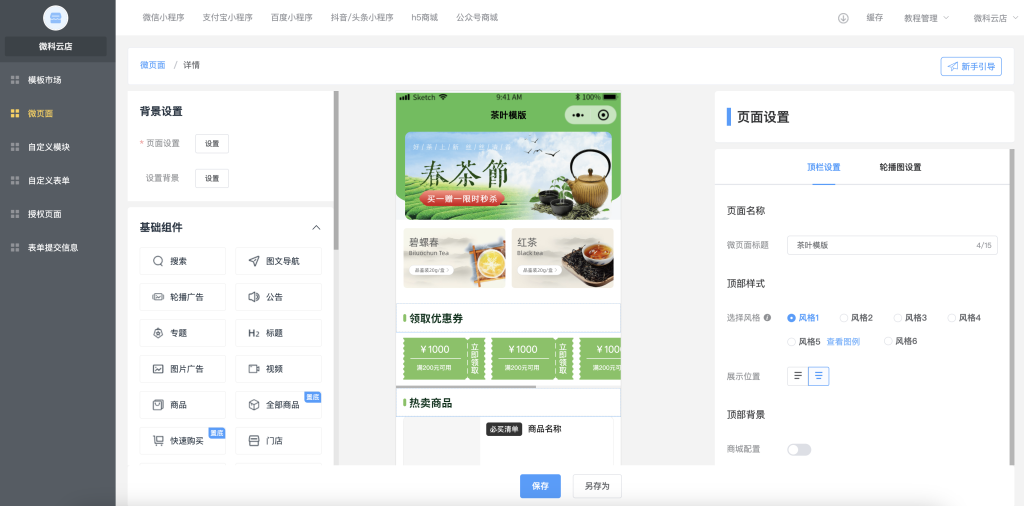Open the 教程管理 dropdown menu
This screenshot has height=506, width=1024.
[x=926, y=18]
